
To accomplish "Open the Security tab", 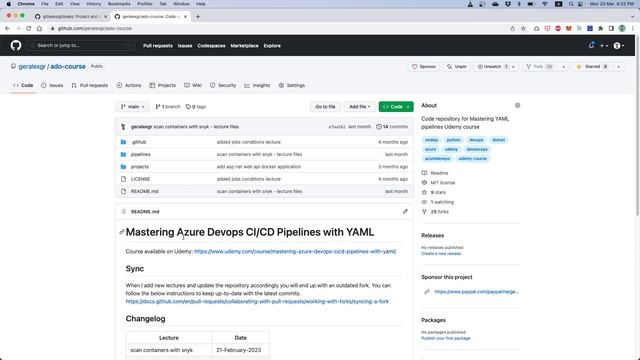I will pyautogui.click(x=223, y=85).
